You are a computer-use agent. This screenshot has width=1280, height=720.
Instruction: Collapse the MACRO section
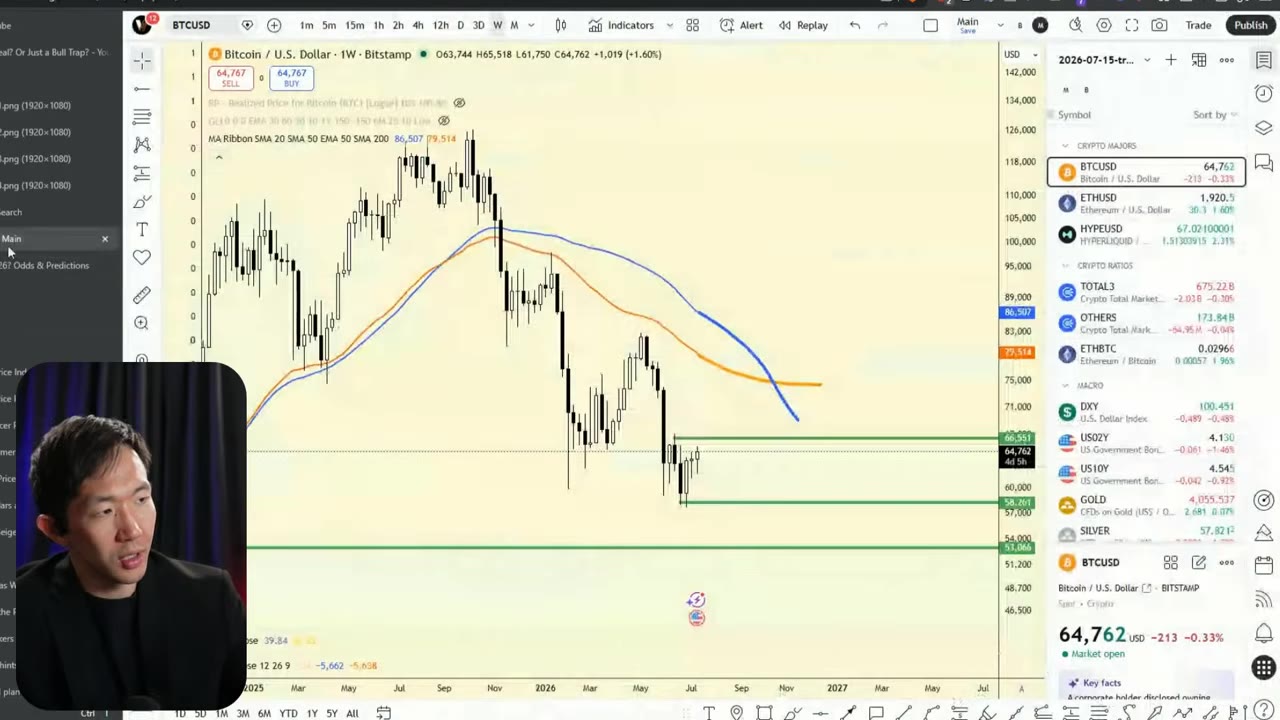pos(1066,386)
